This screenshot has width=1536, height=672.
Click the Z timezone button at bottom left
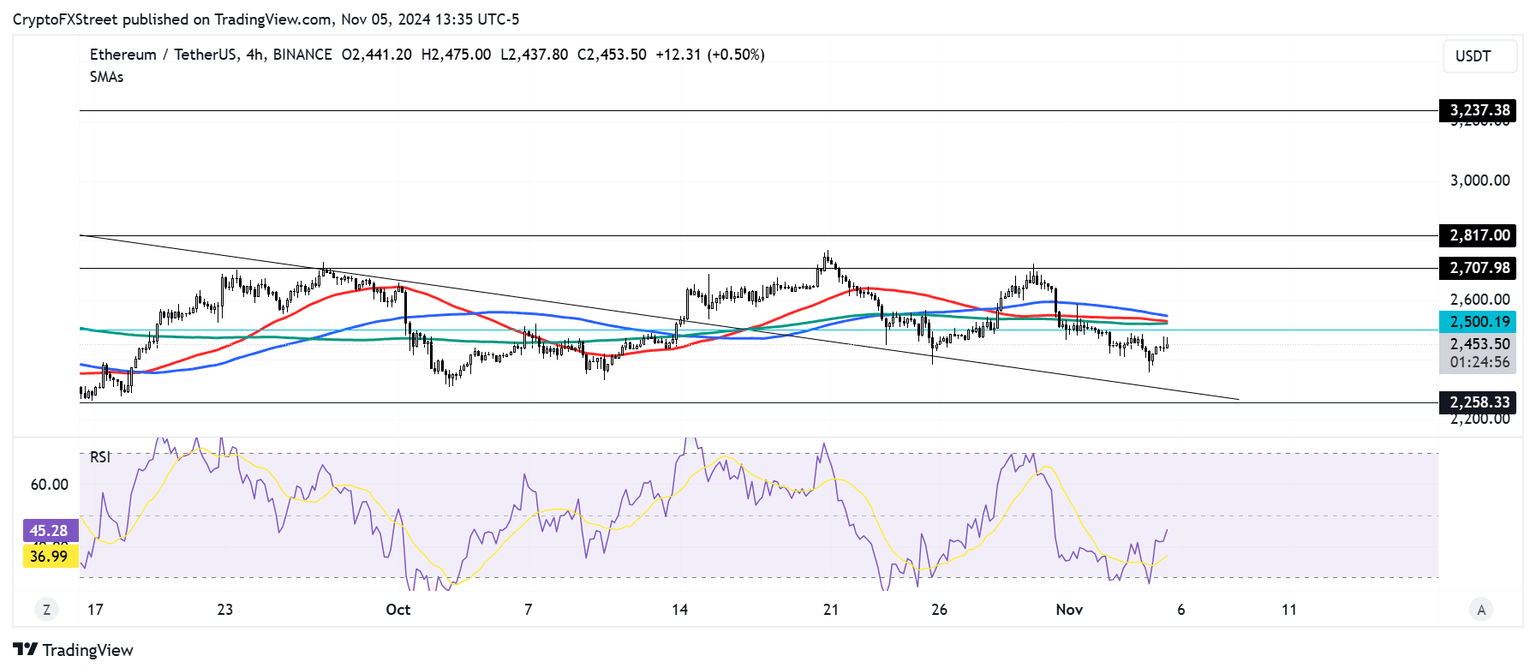(46, 609)
